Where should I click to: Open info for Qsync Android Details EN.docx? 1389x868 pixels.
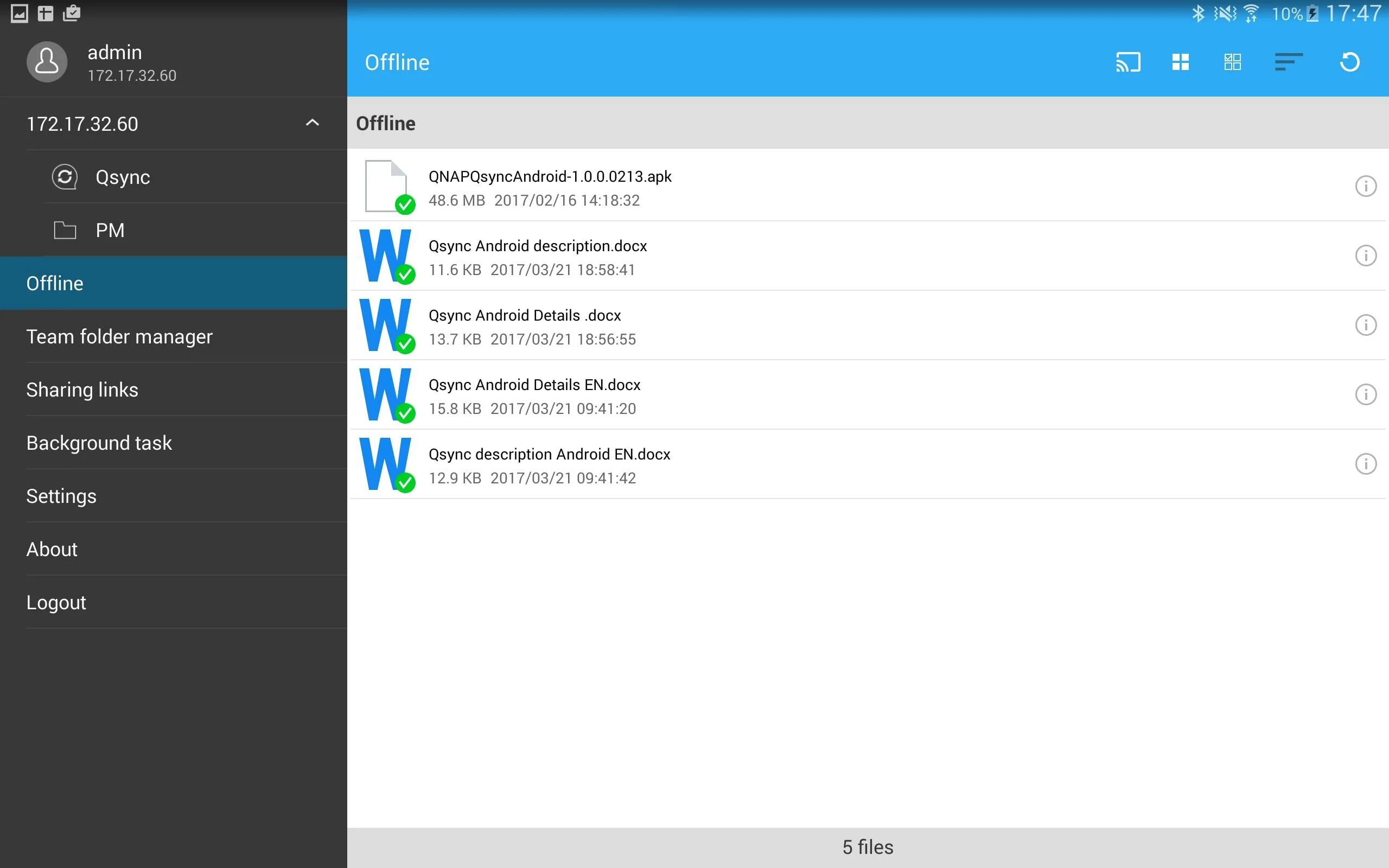click(1363, 393)
